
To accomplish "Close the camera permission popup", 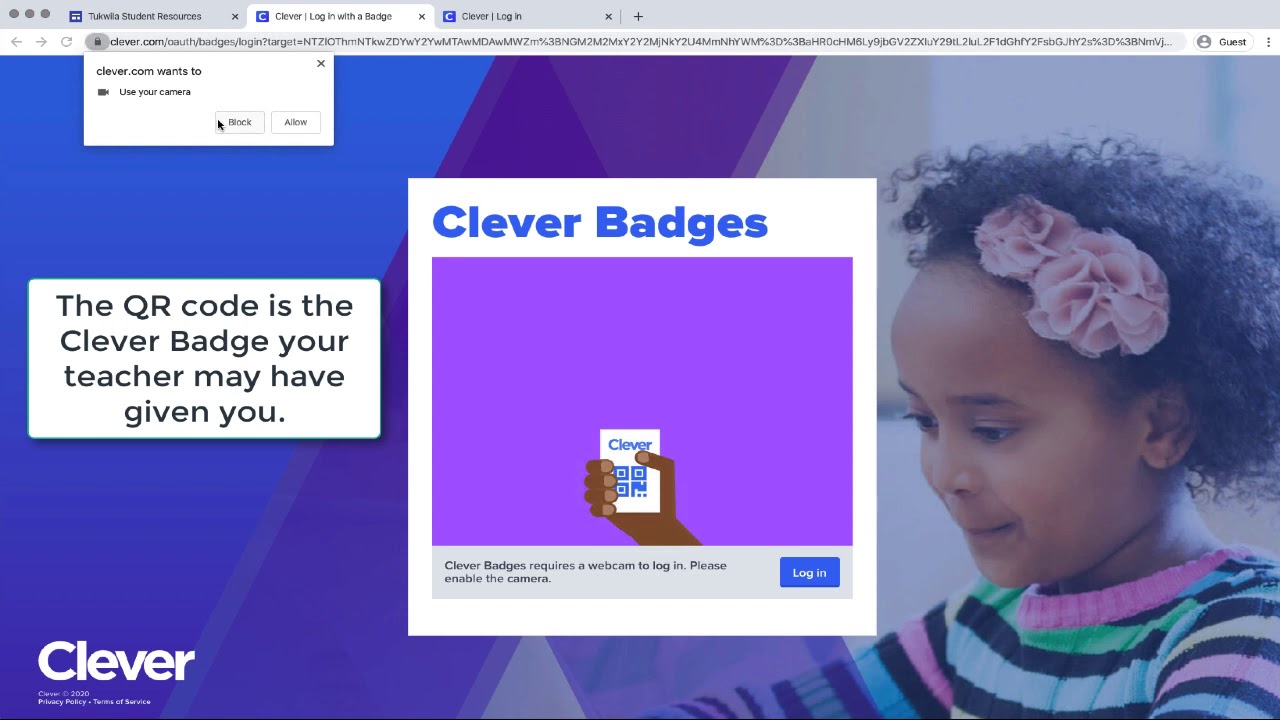I will tap(321, 63).
